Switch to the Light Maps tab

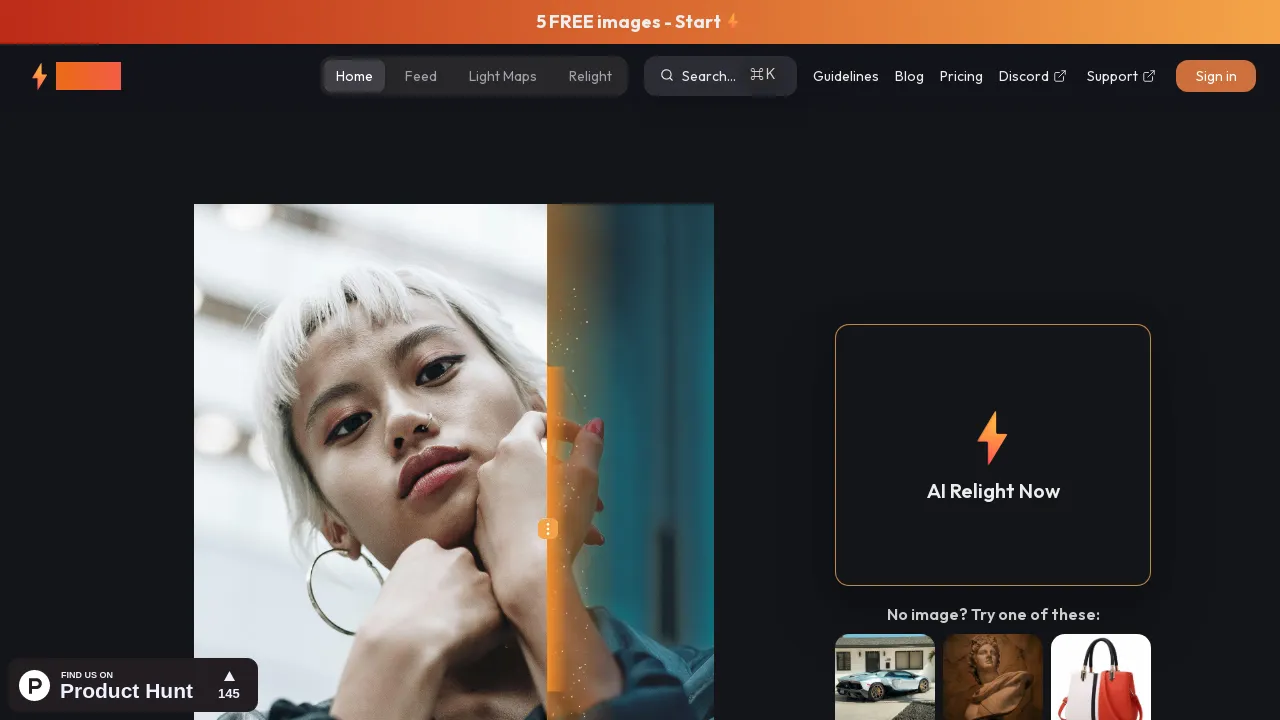502,76
